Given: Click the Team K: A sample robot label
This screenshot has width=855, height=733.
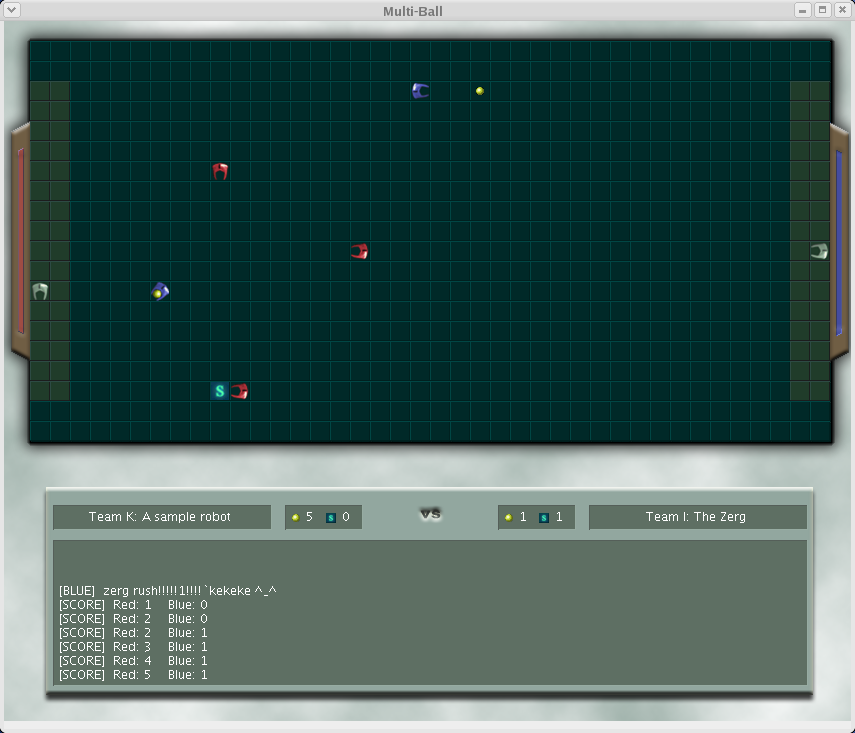Looking at the screenshot, I should 160,517.
